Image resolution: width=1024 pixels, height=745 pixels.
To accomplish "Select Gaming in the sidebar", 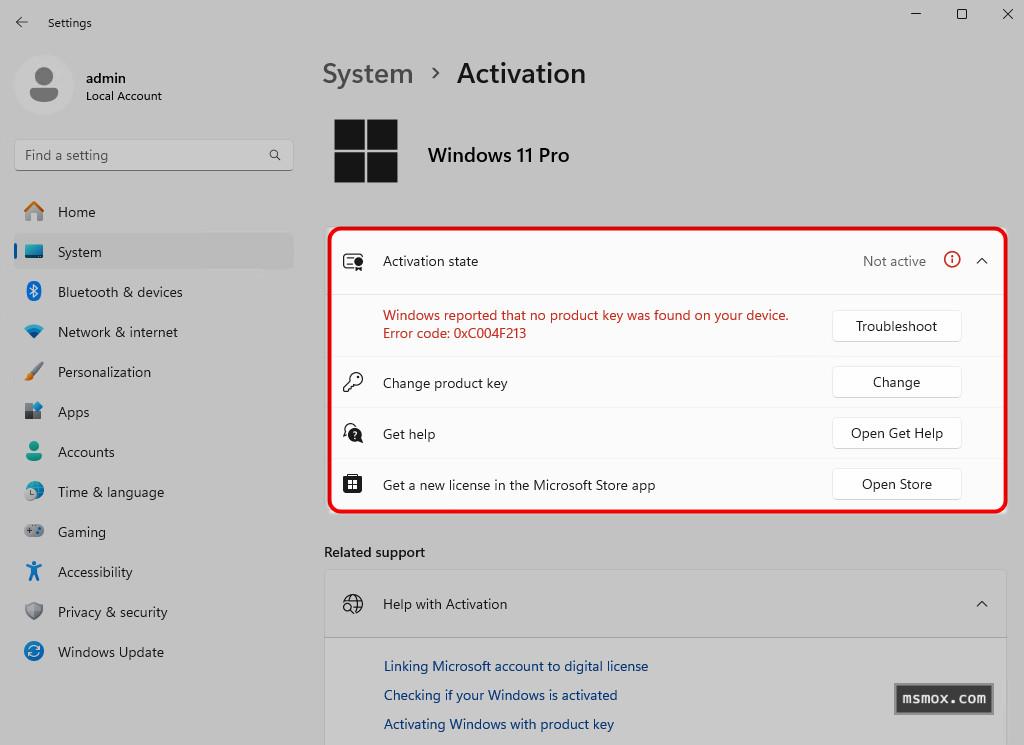I will [x=81, y=532].
